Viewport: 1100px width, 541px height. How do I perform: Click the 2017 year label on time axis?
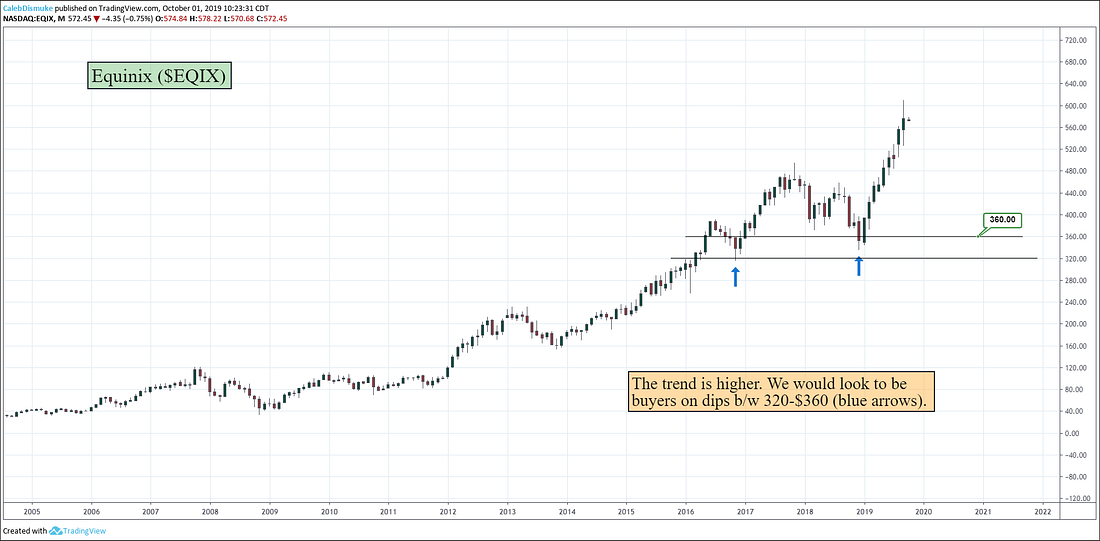point(745,513)
